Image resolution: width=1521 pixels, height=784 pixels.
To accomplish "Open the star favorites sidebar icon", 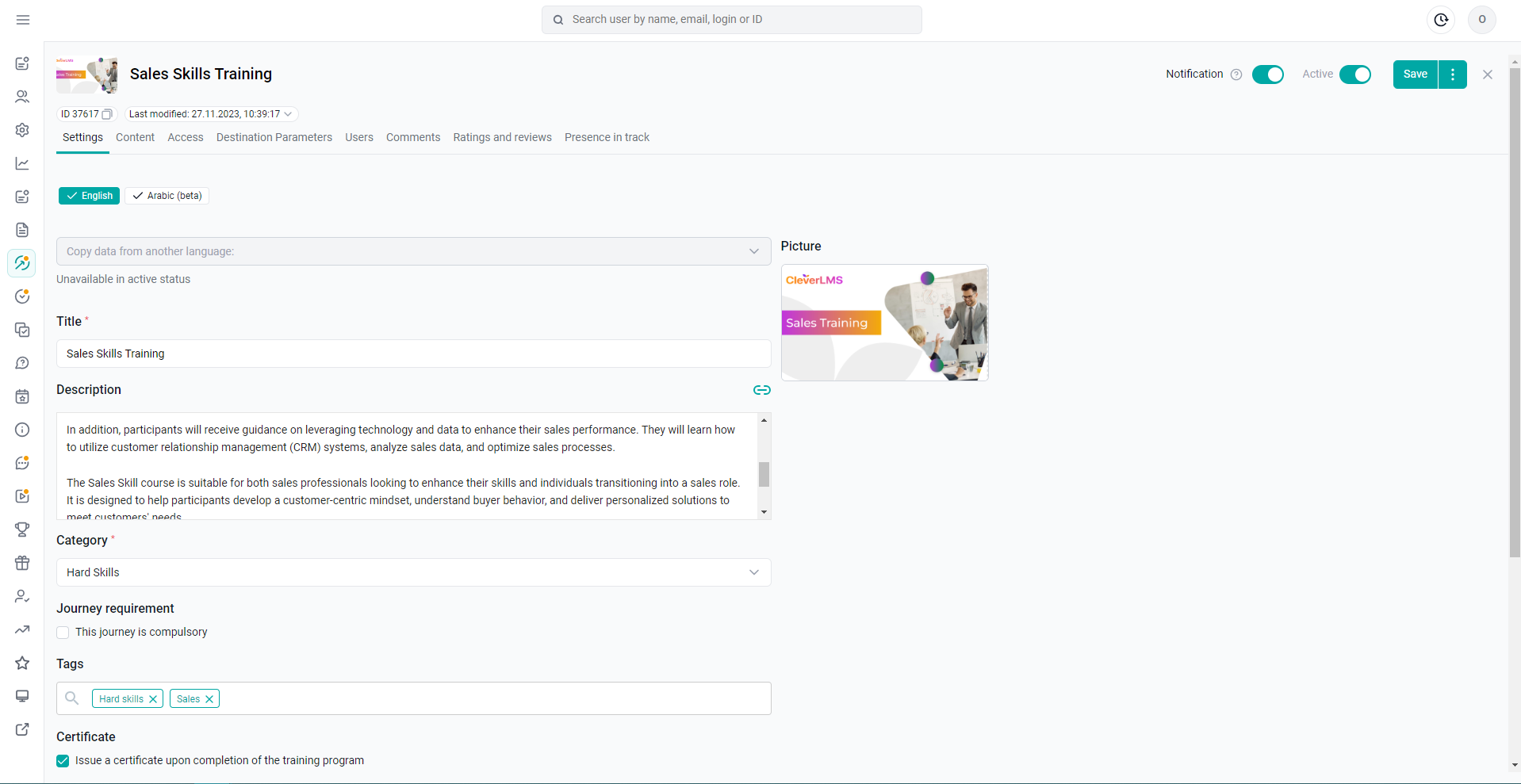I will tap(22, 663).
